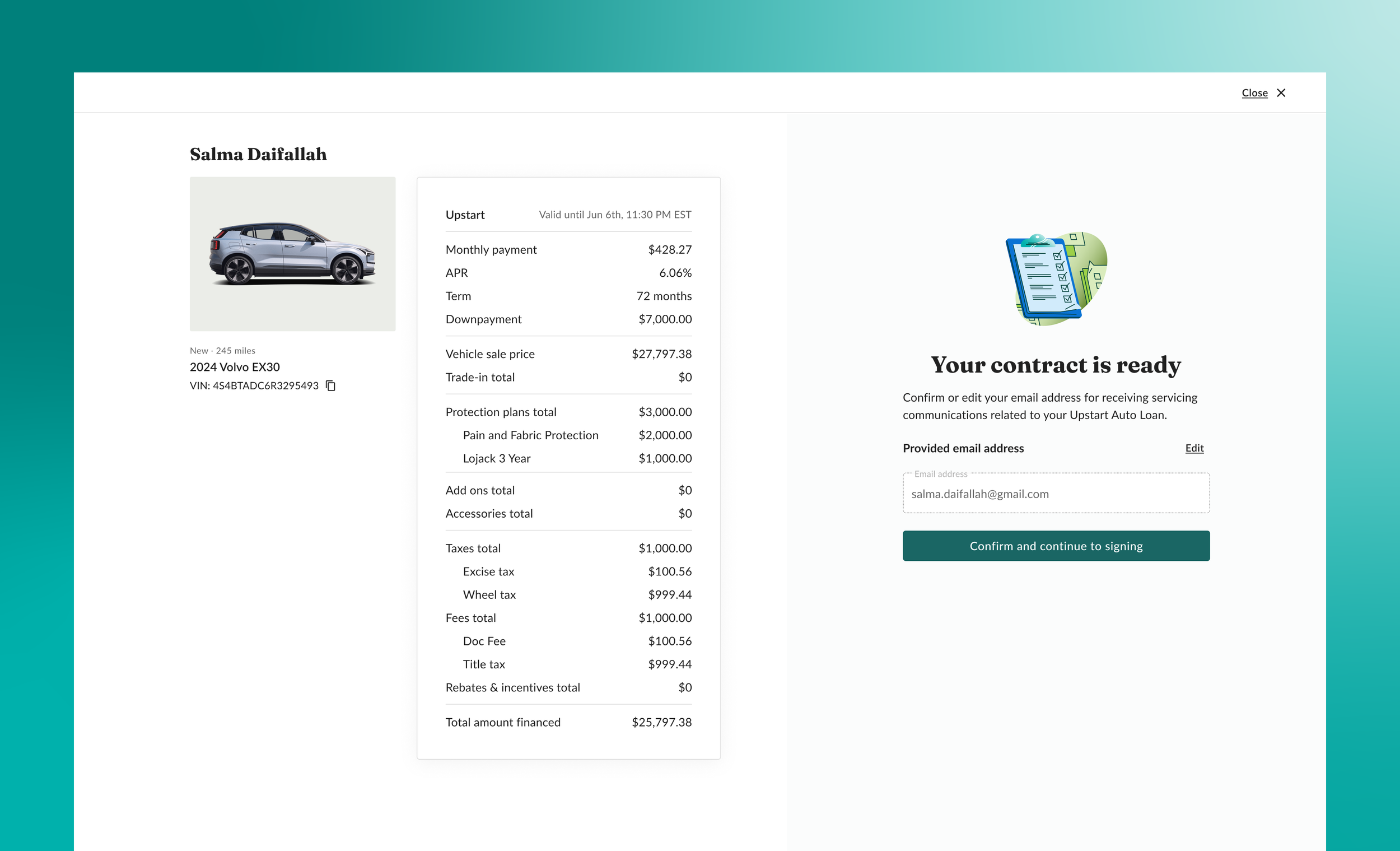Click the X close icon
The width and height of the screenshot is (1400, 851).
click(x=1281, y=92)
